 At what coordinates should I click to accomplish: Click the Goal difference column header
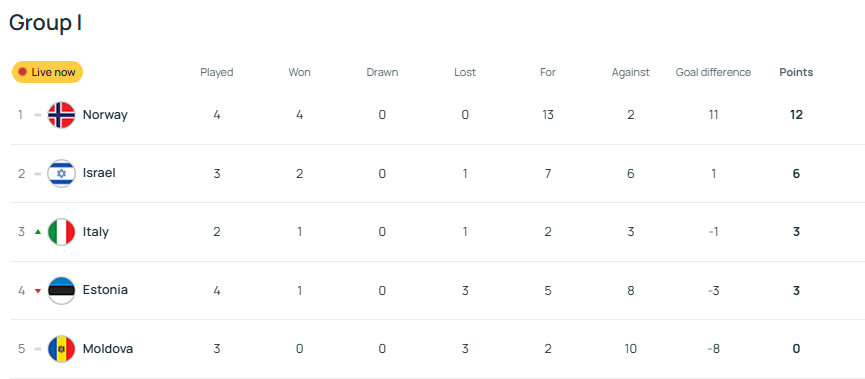(x=713, y=72)
